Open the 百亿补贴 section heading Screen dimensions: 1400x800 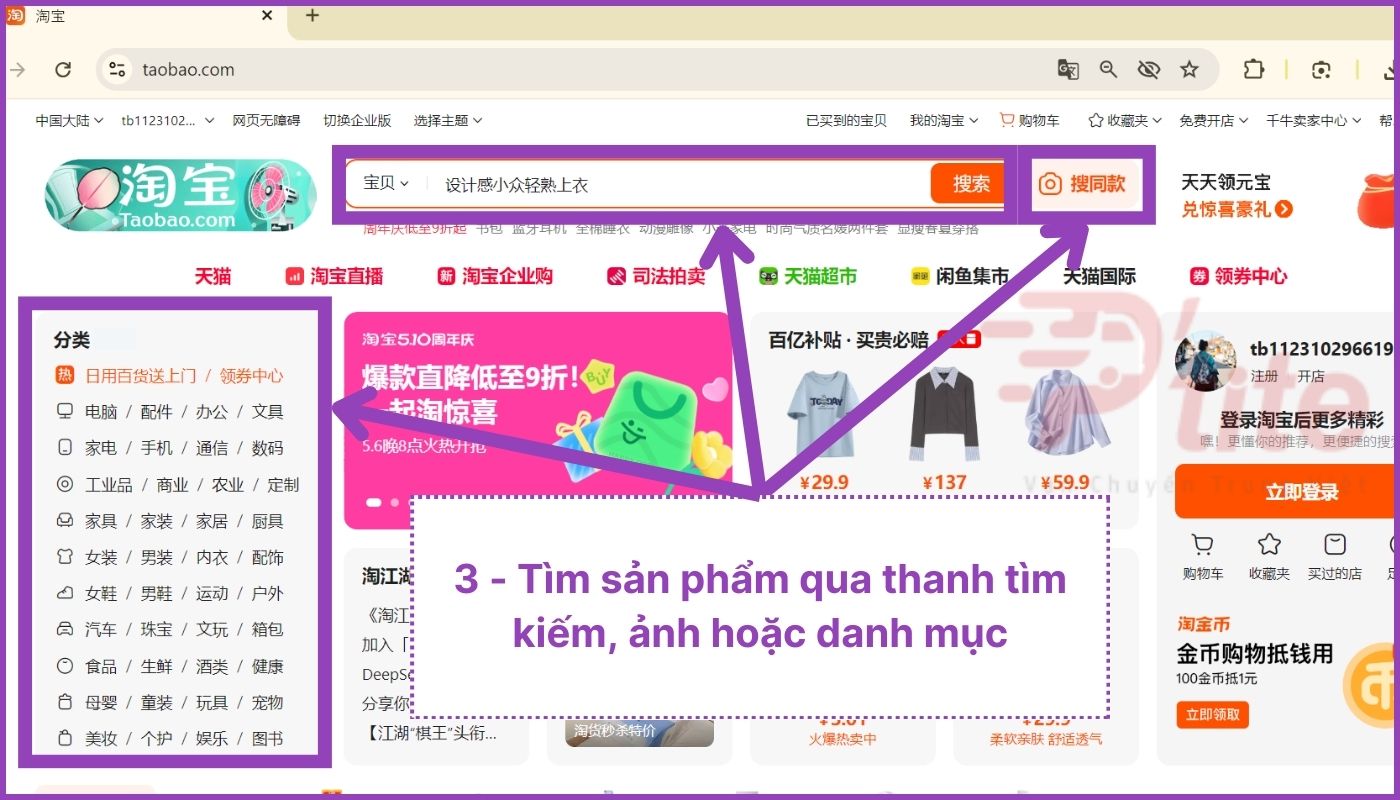[x=848, y=340]
